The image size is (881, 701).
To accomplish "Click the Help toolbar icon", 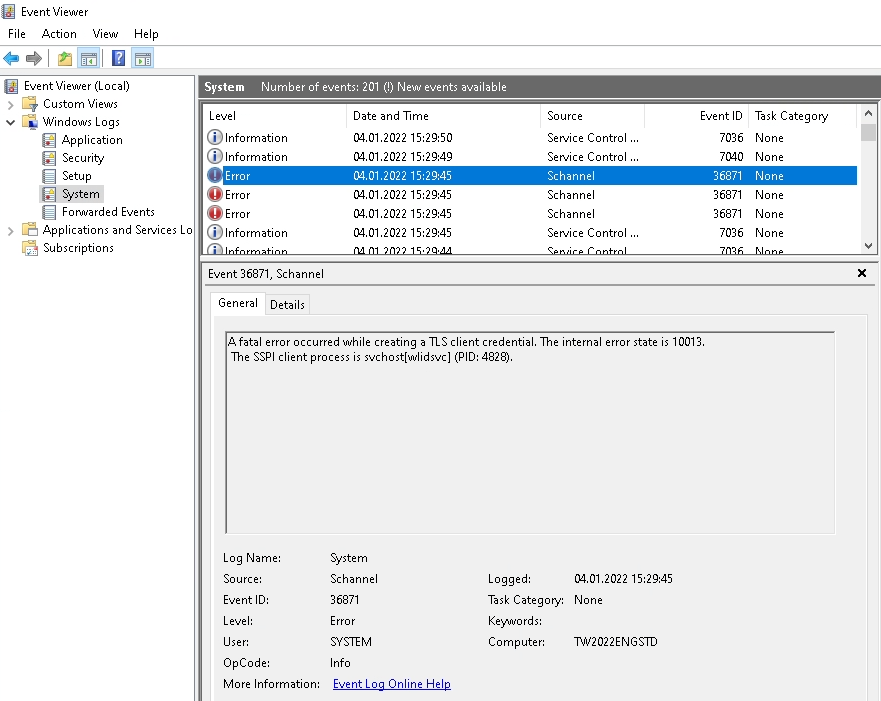I will click(117, 58).
